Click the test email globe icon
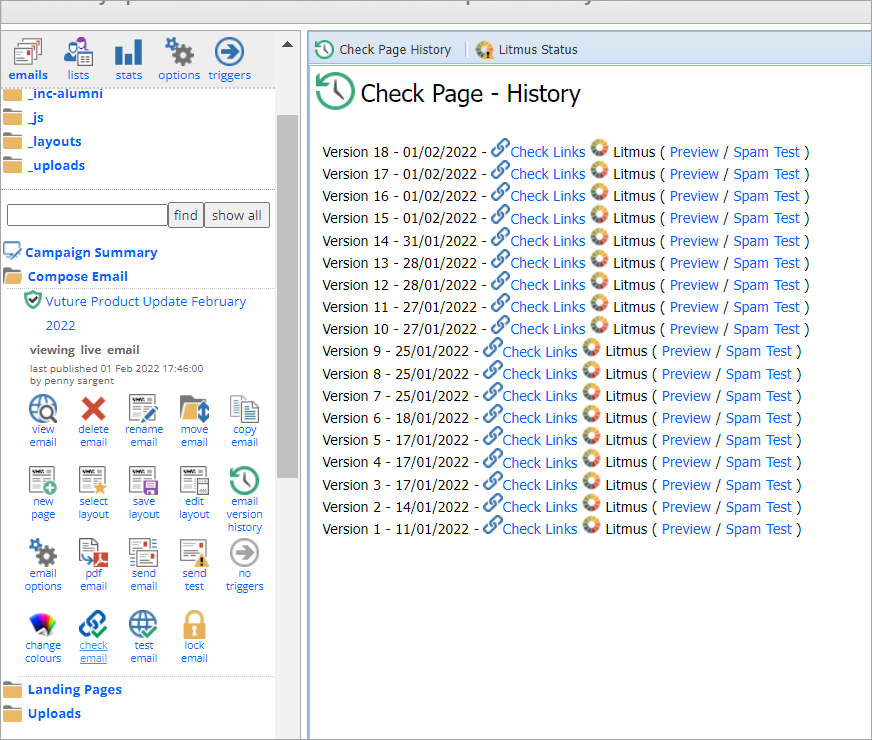 coord(143,624)
